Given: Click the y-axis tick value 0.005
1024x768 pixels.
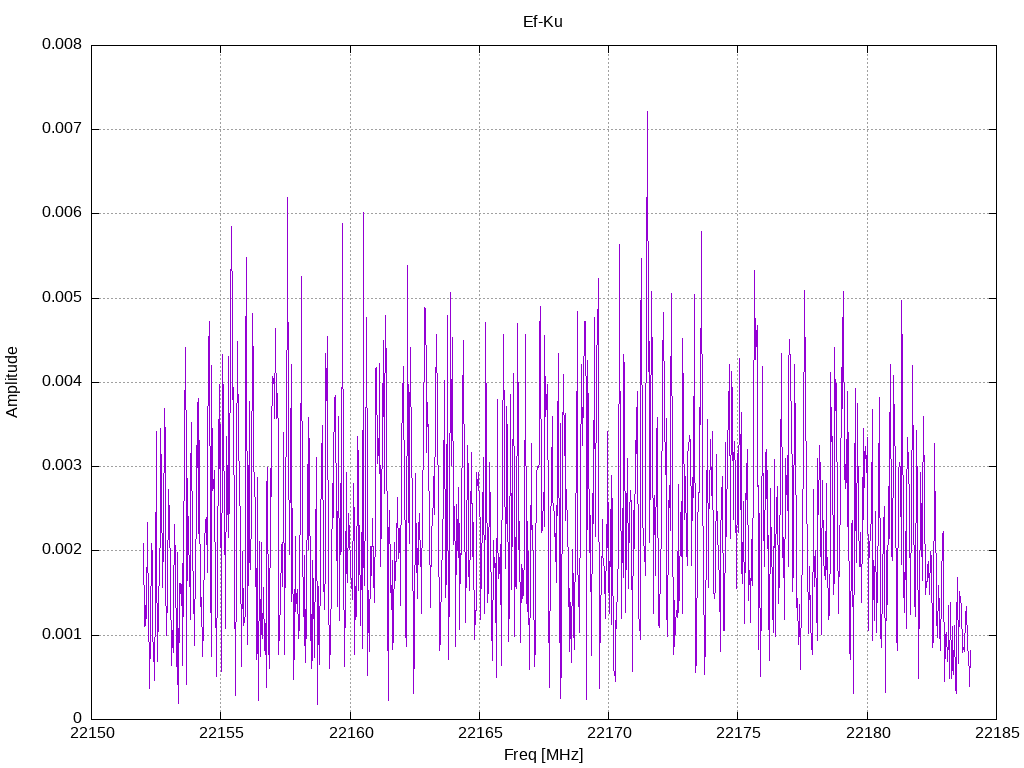Looking at the screenshot, I should [x=62, y=298].
